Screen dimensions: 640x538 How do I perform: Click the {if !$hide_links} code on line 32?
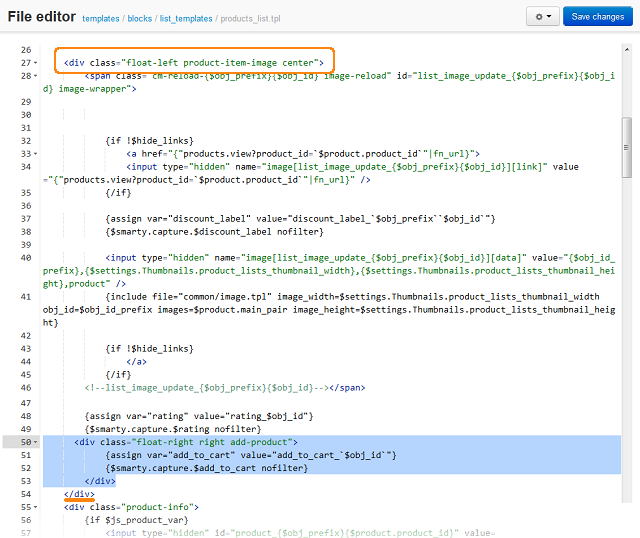(149, 141)
